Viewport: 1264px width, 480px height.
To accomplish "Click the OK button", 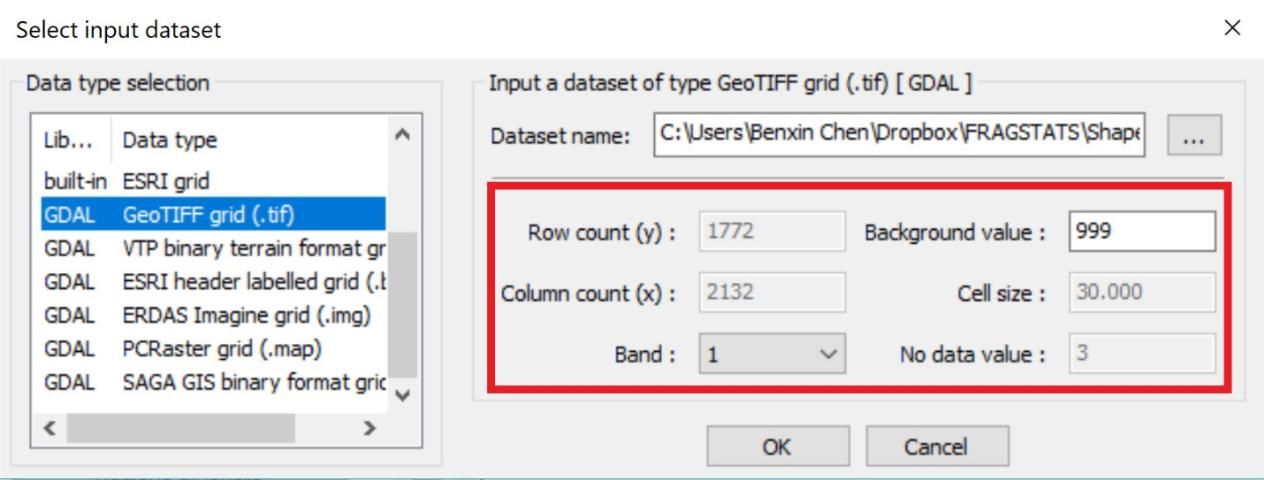I will (776, 447).
